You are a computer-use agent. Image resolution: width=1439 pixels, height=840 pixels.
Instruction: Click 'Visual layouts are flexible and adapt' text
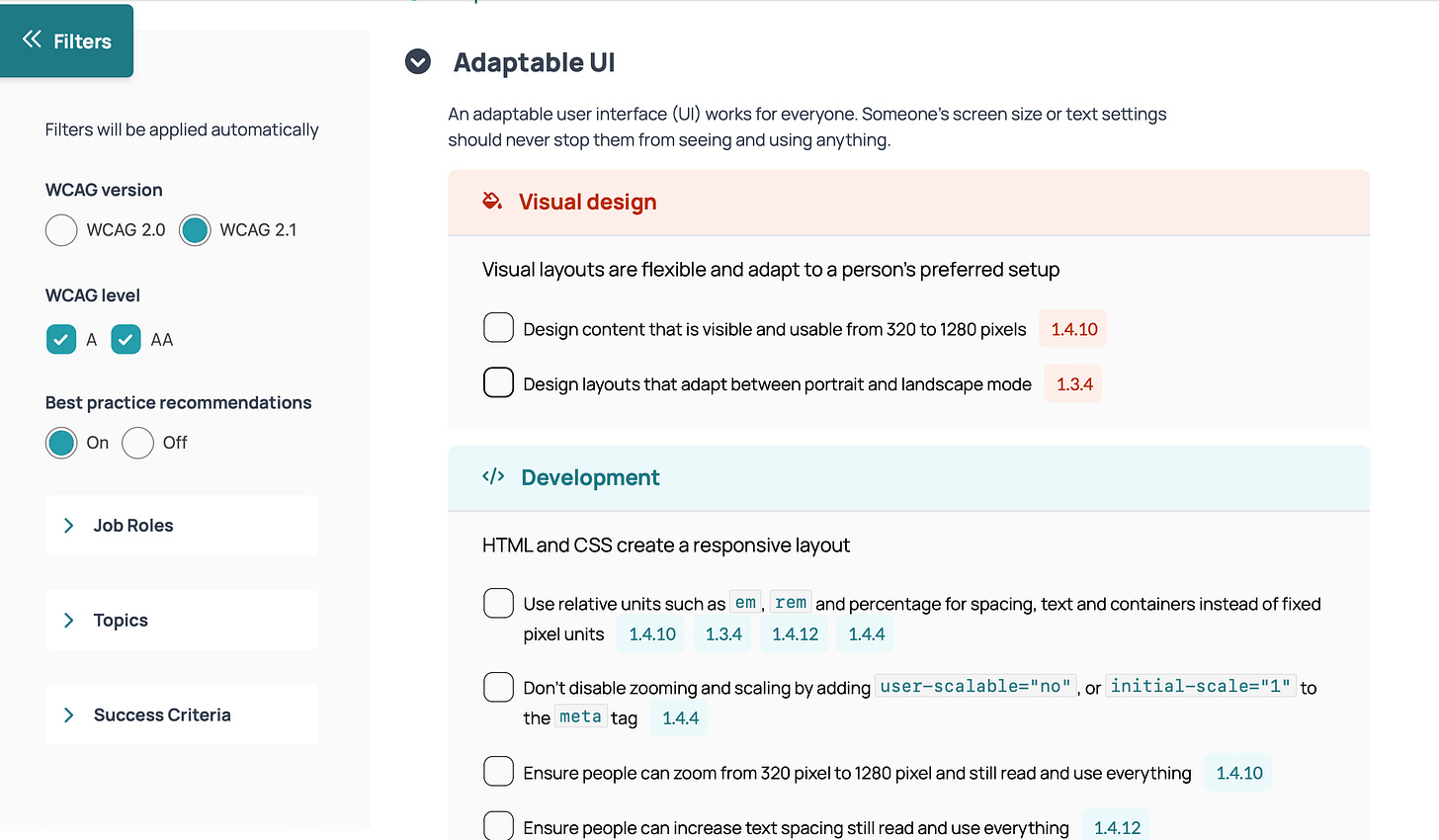click(x=771, y=270)
